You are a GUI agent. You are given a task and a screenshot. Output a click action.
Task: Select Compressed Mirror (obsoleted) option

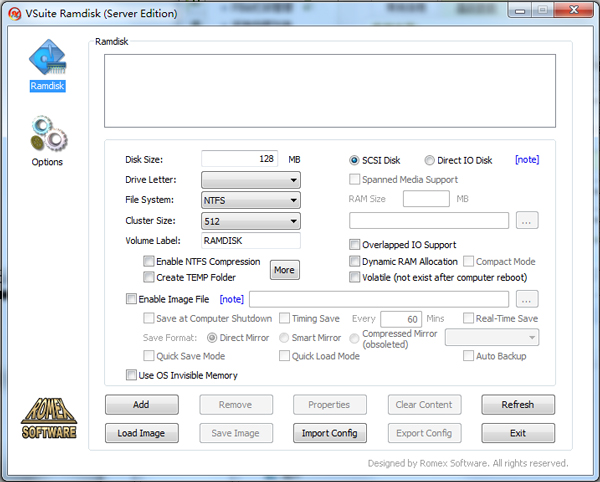coord(354,338)
